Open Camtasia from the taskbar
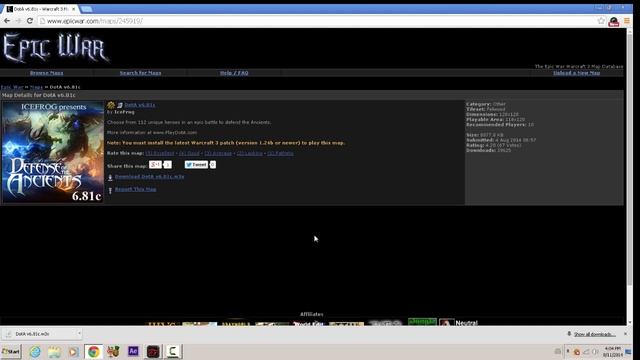This screenshot has height=360, width=640. (173, 351)
